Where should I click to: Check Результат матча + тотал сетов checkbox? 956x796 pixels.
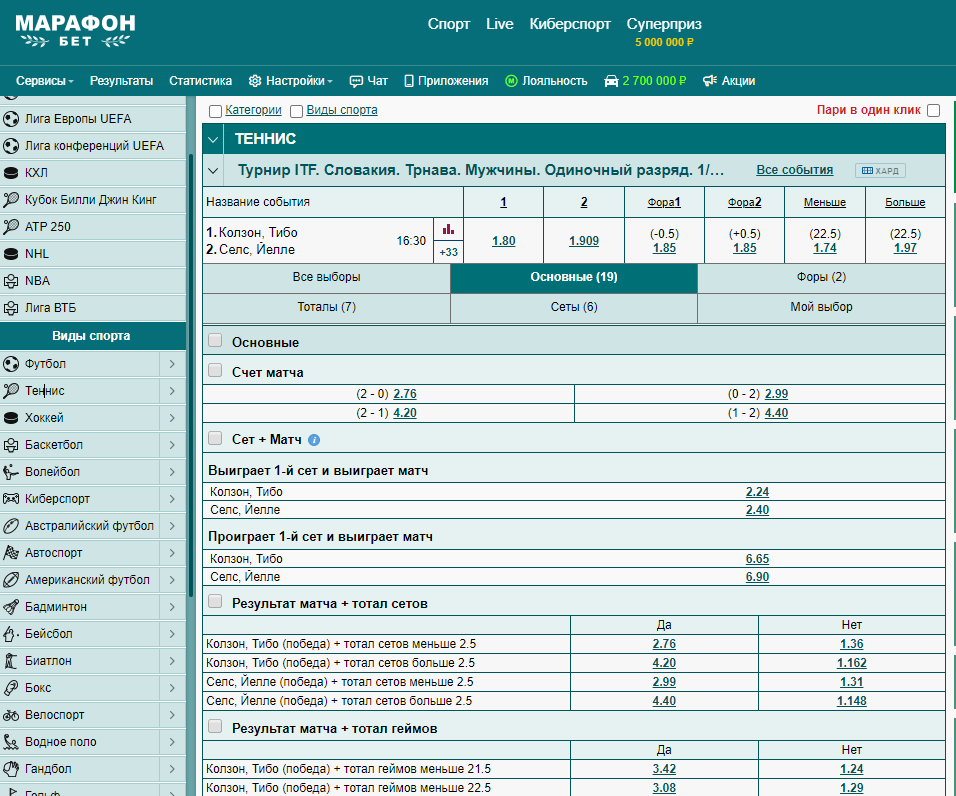(215, 602)
